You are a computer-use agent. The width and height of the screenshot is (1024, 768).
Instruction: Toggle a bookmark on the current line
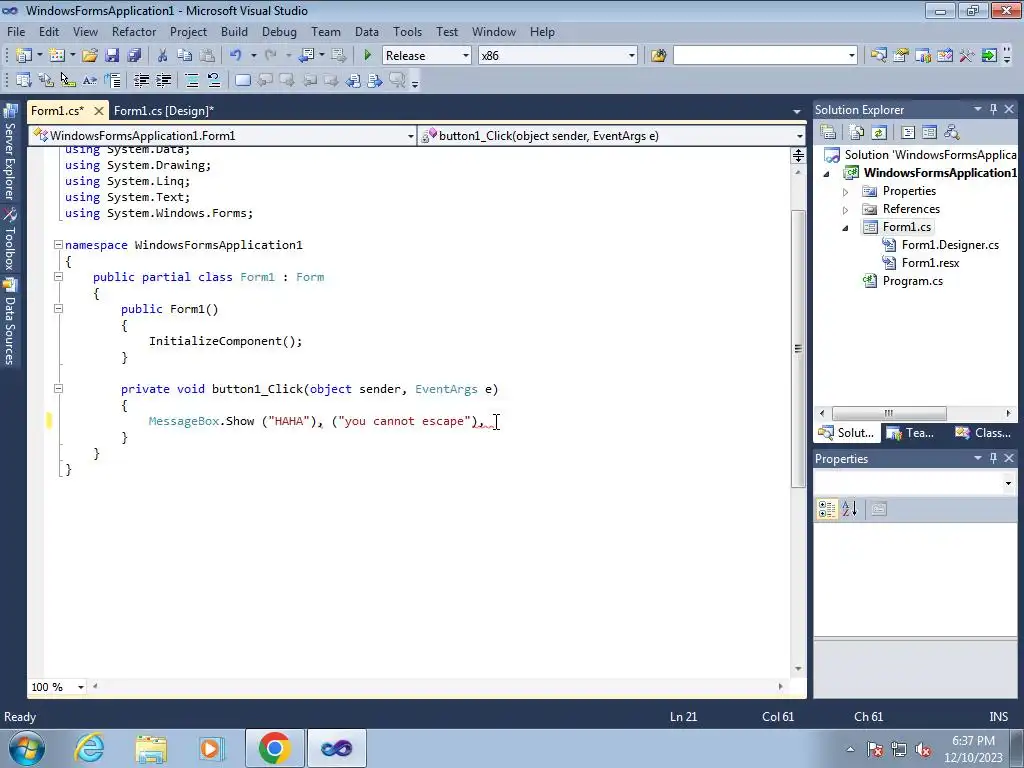pos(243,80)
